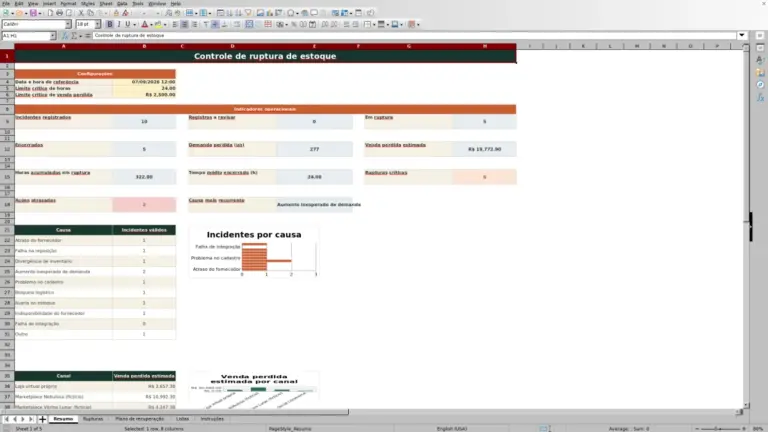Open the Navigator sidebar icon
The width and height of the screenshot is (768, 432).
pyautogui.click(x=760, y=85)
